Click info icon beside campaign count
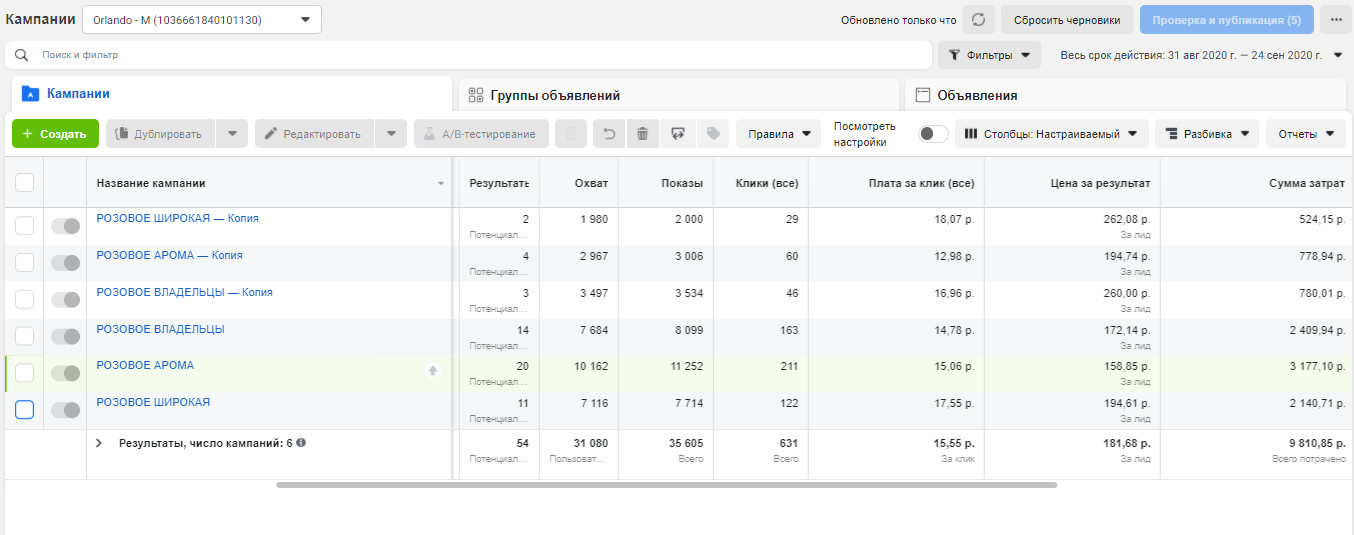The width and height of the screenshot is (1354, 535). pyautogui.click(x=301, y=442)
